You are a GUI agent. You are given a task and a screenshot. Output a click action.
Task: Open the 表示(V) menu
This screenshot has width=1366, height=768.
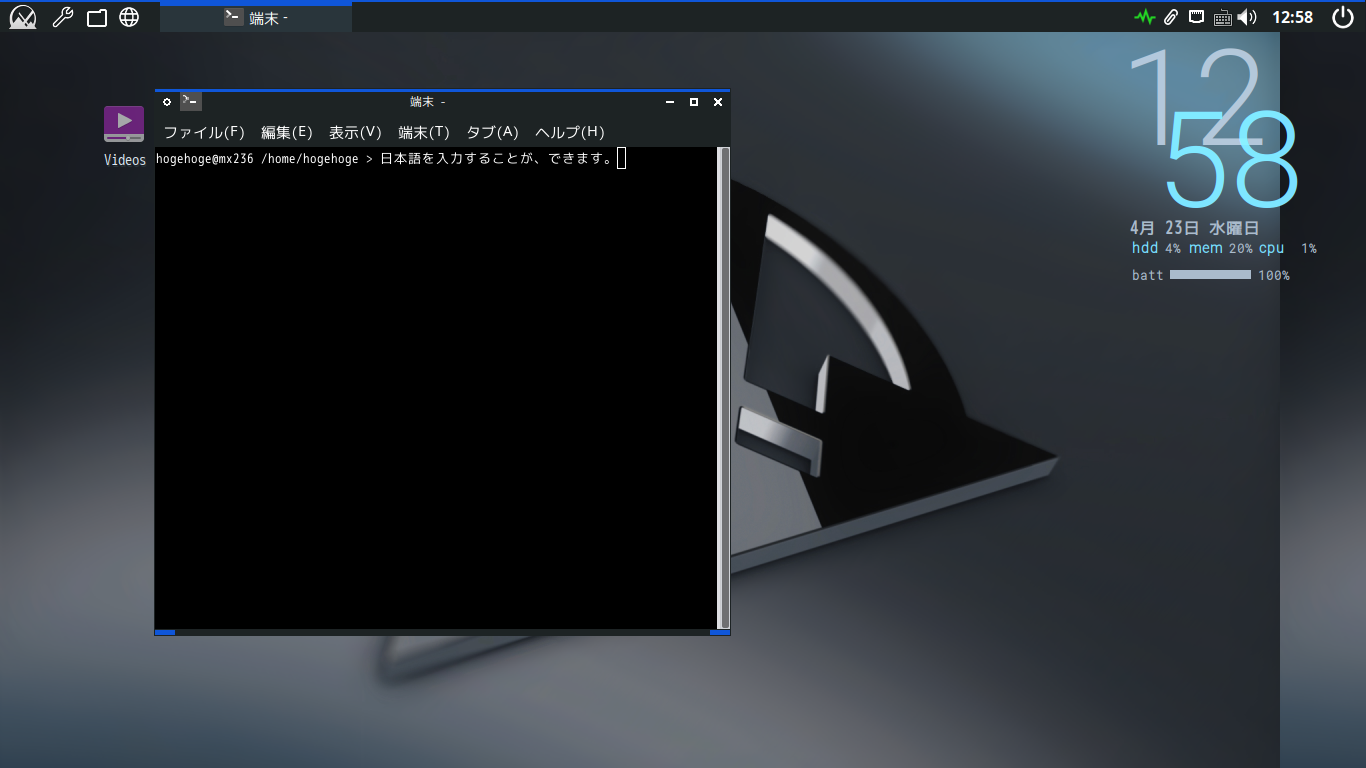(356, 132)
